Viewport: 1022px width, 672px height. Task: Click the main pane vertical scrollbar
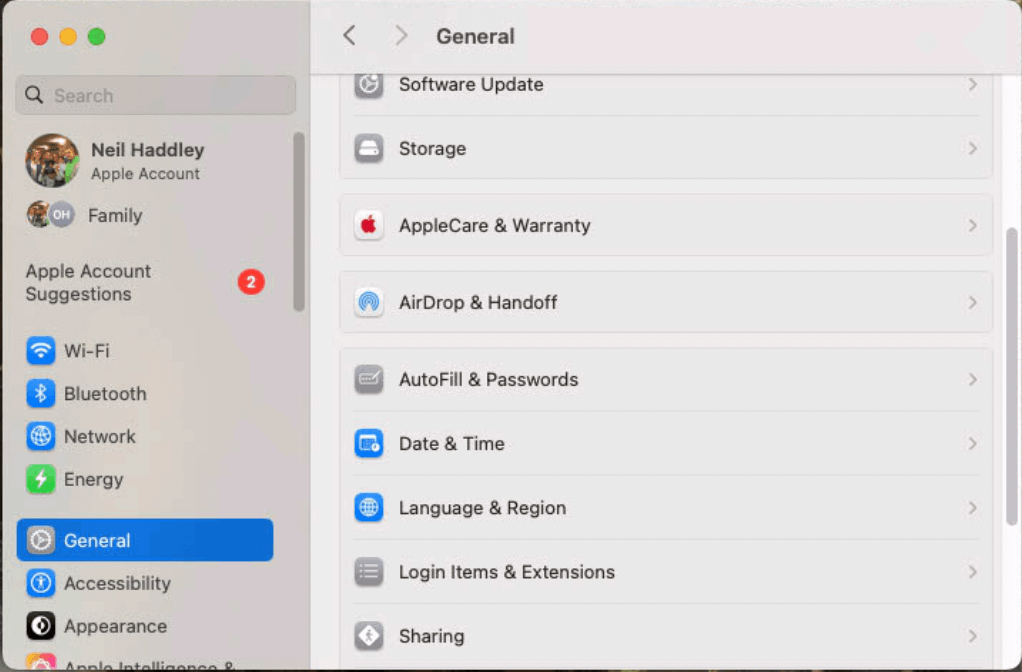tap(1011, 376)
